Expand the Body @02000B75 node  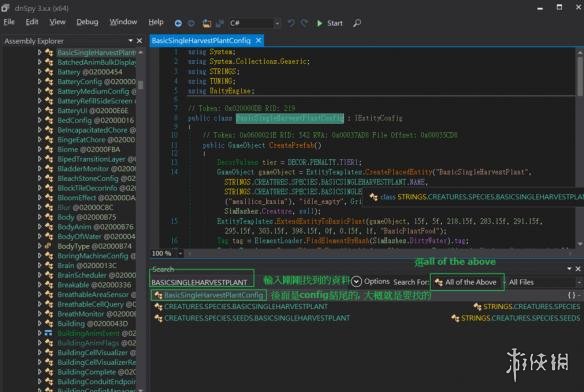39,217
